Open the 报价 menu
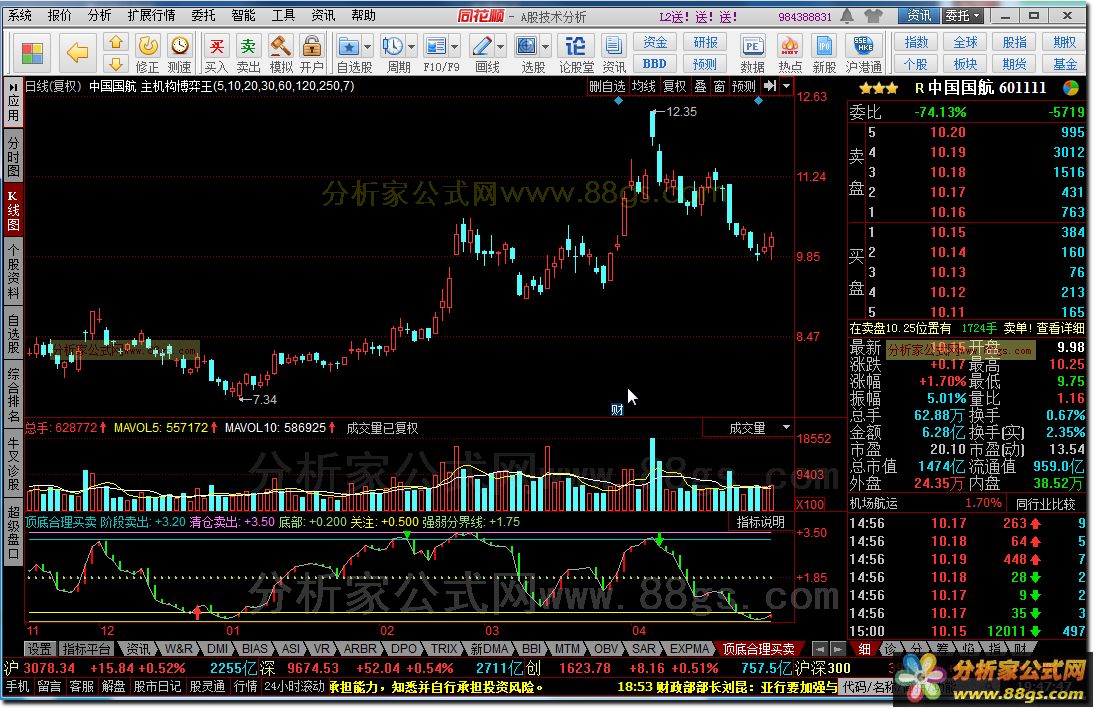 [x=59, y=15]
